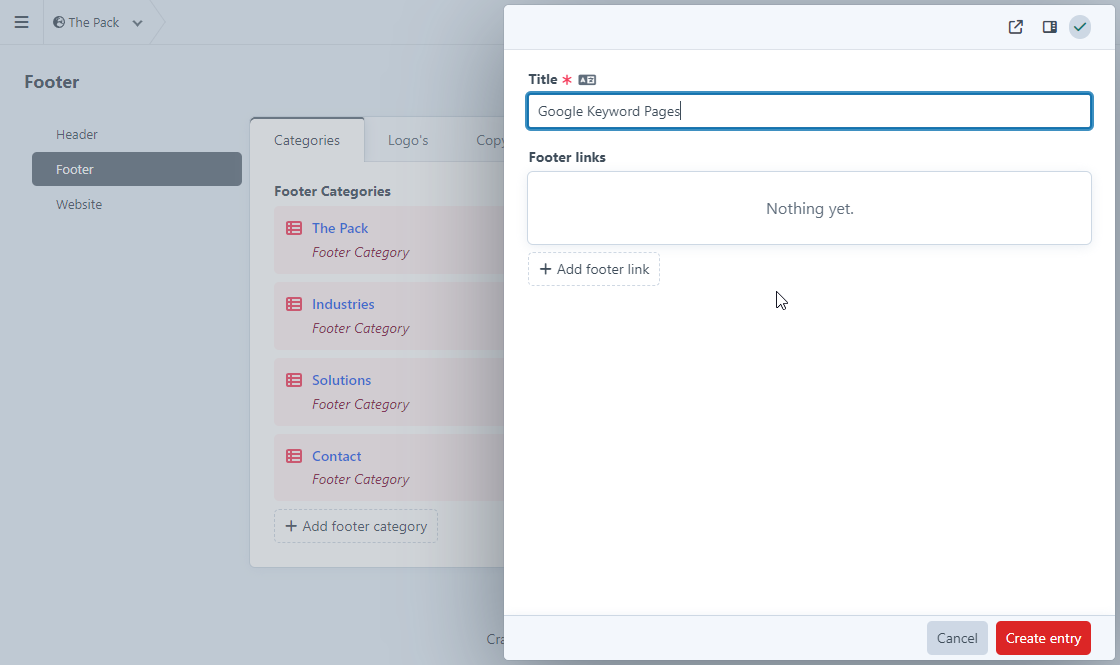Cancel the new entry
Image resolution: width=1120 pixels, height=665 pixels.
tap(957, 638)
